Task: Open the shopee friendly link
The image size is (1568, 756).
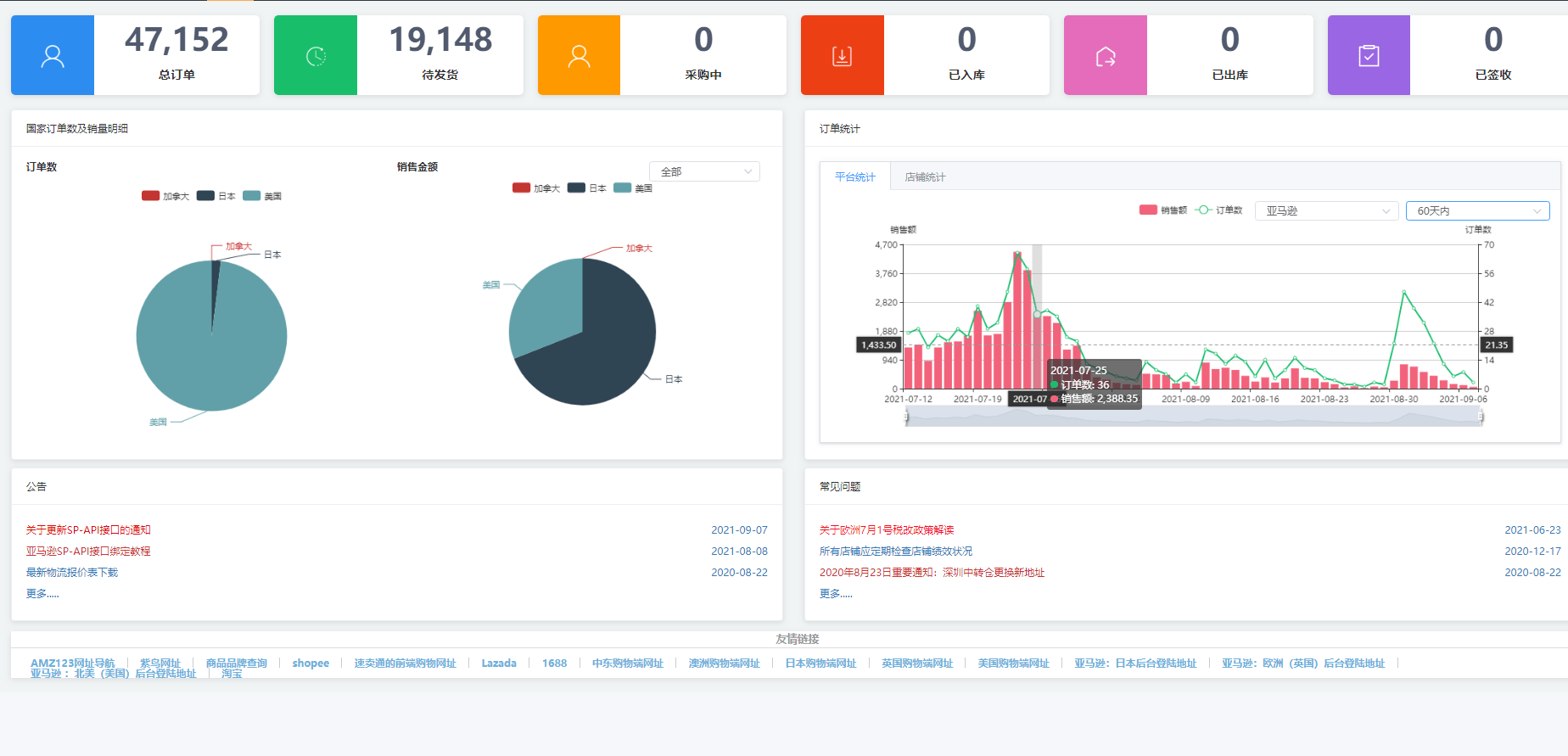Action: pos(311,664)
